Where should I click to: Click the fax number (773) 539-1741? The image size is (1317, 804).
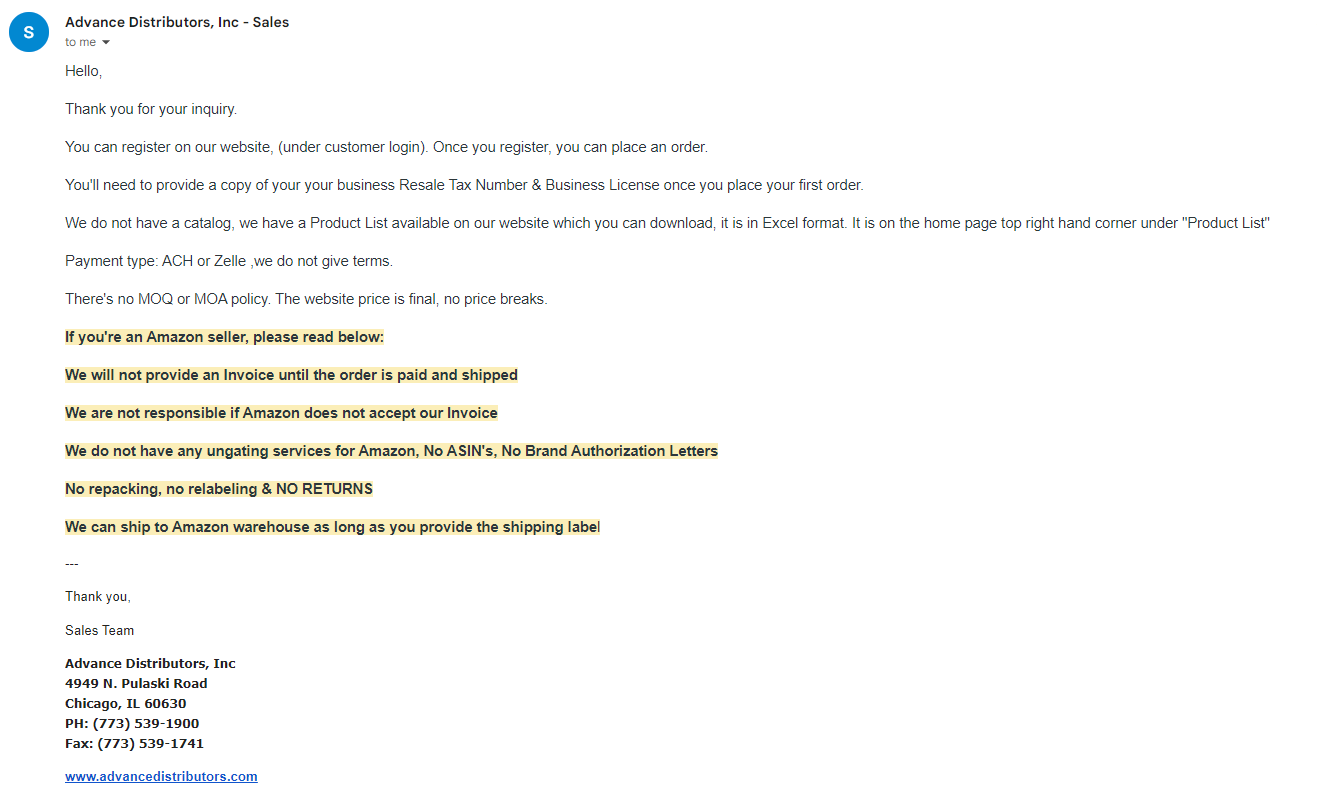[x=150, y=743]
